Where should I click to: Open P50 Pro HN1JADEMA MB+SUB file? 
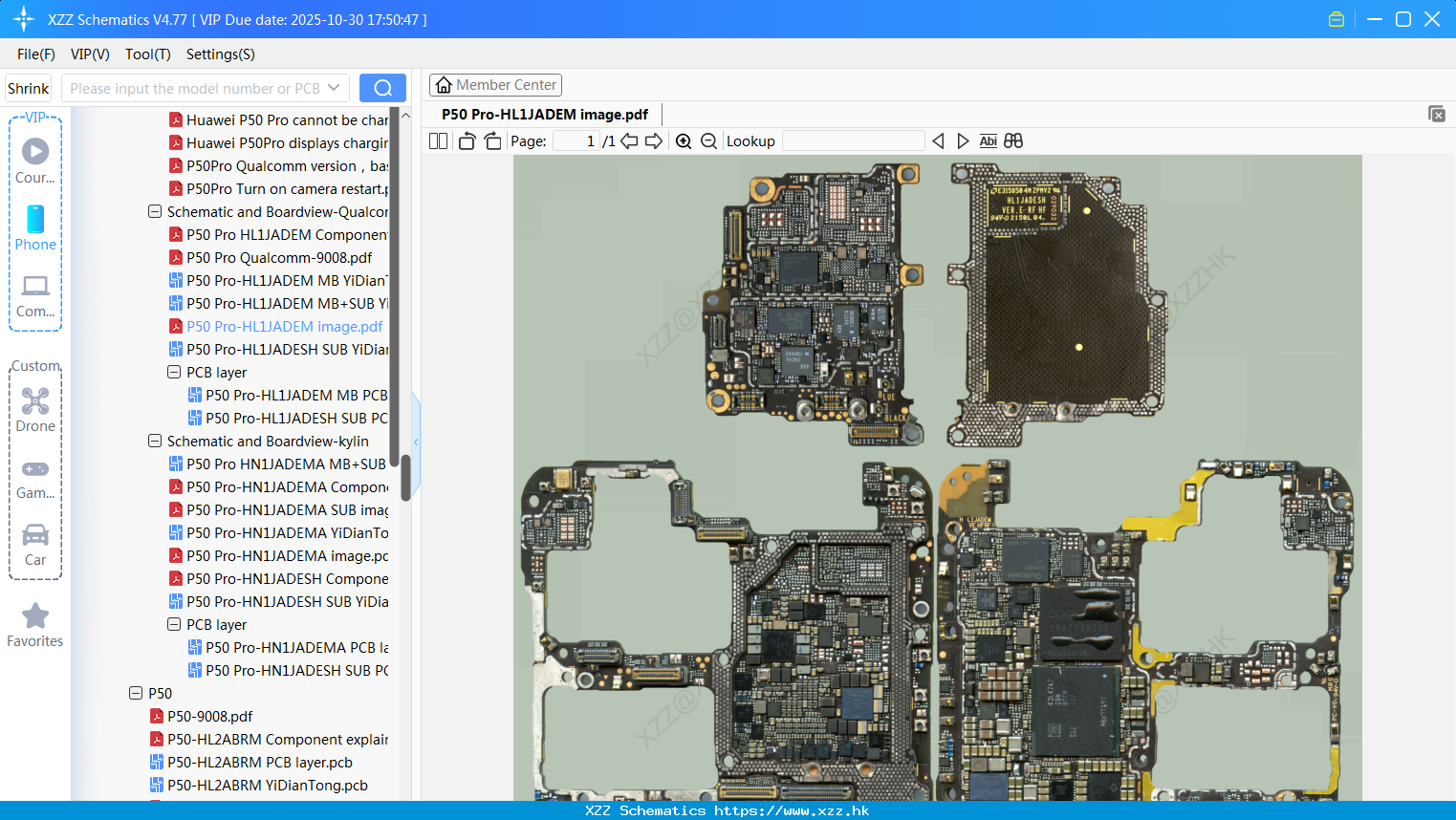(x=278, y=464)
